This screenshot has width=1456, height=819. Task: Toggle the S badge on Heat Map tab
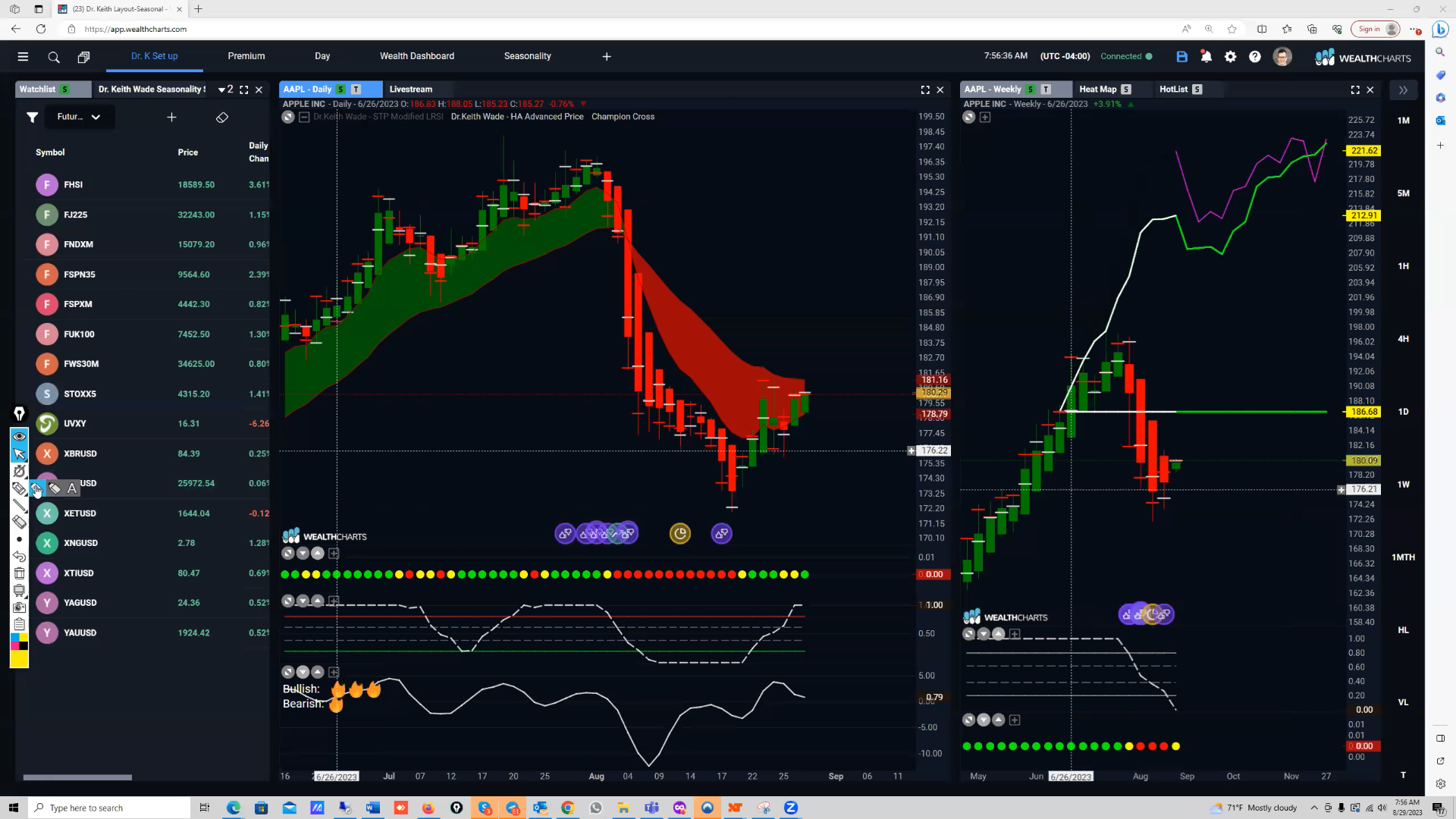(x=1126, y=89)
